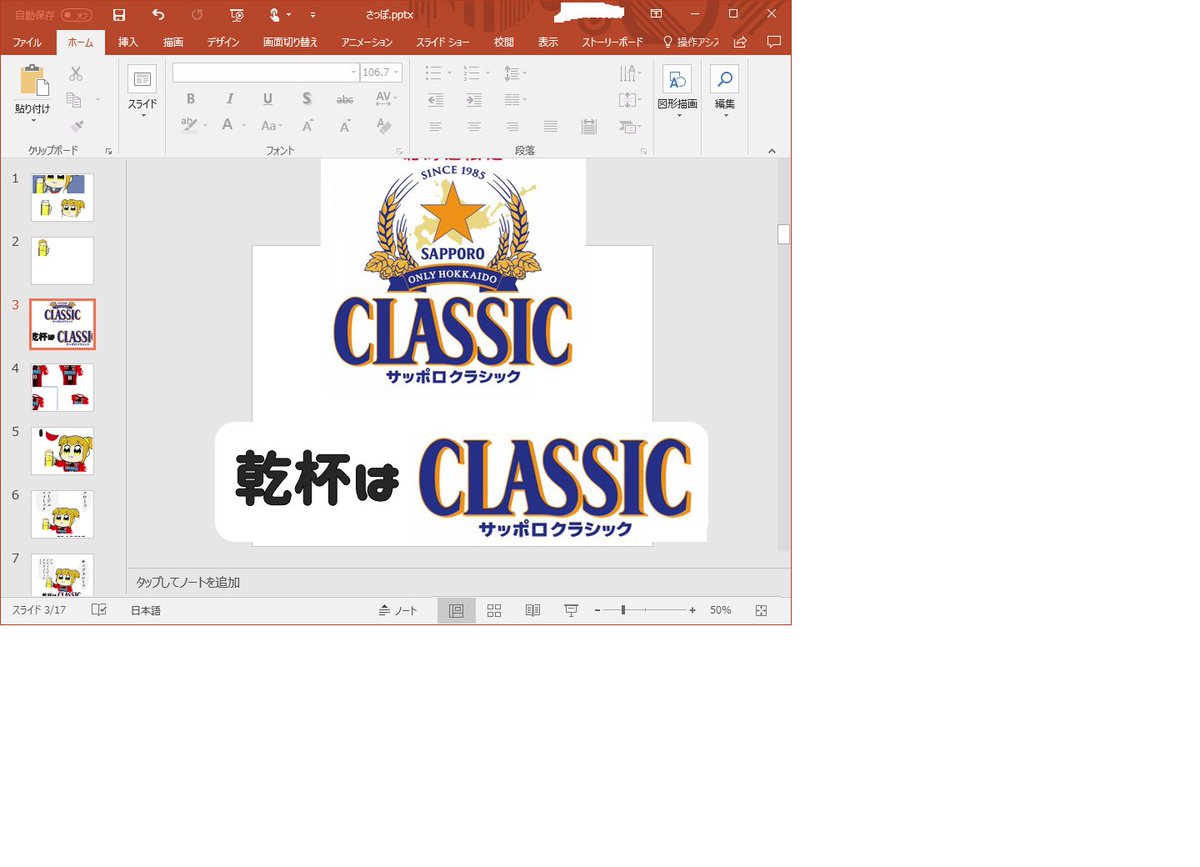The height and width of the screenshot is (867, 1200).
Task: Toggle touch/mouse mode icon
Action: pos(275,15)
